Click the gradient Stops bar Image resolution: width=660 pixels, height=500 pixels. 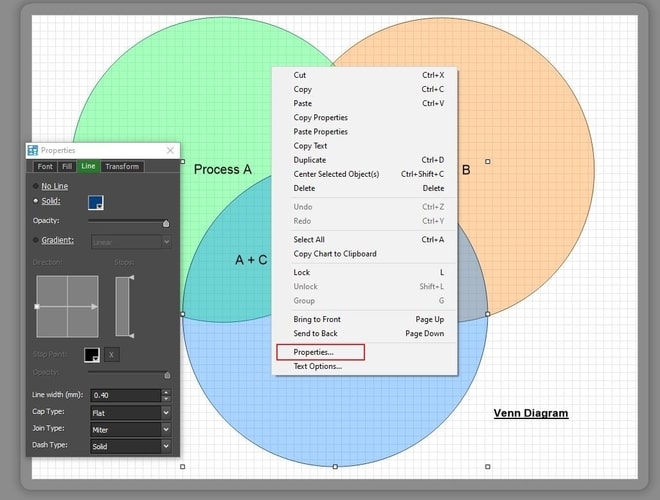click(122, 306)
